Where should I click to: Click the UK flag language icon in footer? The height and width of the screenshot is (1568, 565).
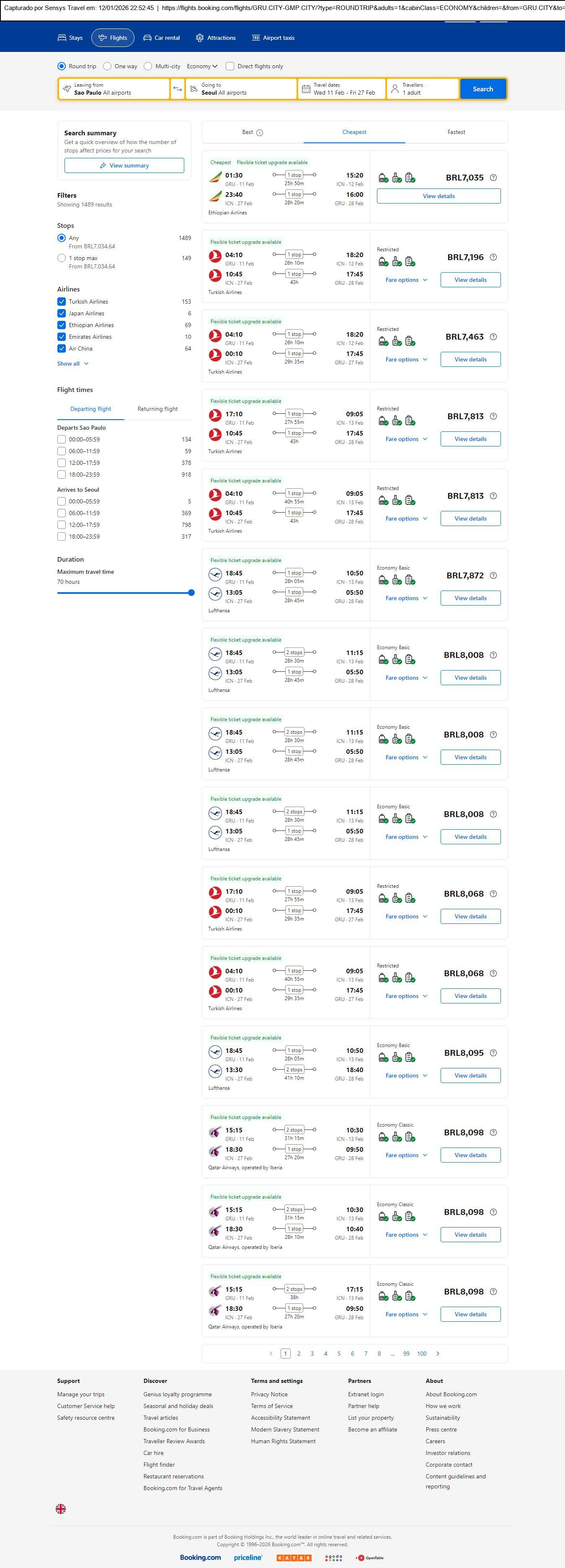tap(61, 1509)
